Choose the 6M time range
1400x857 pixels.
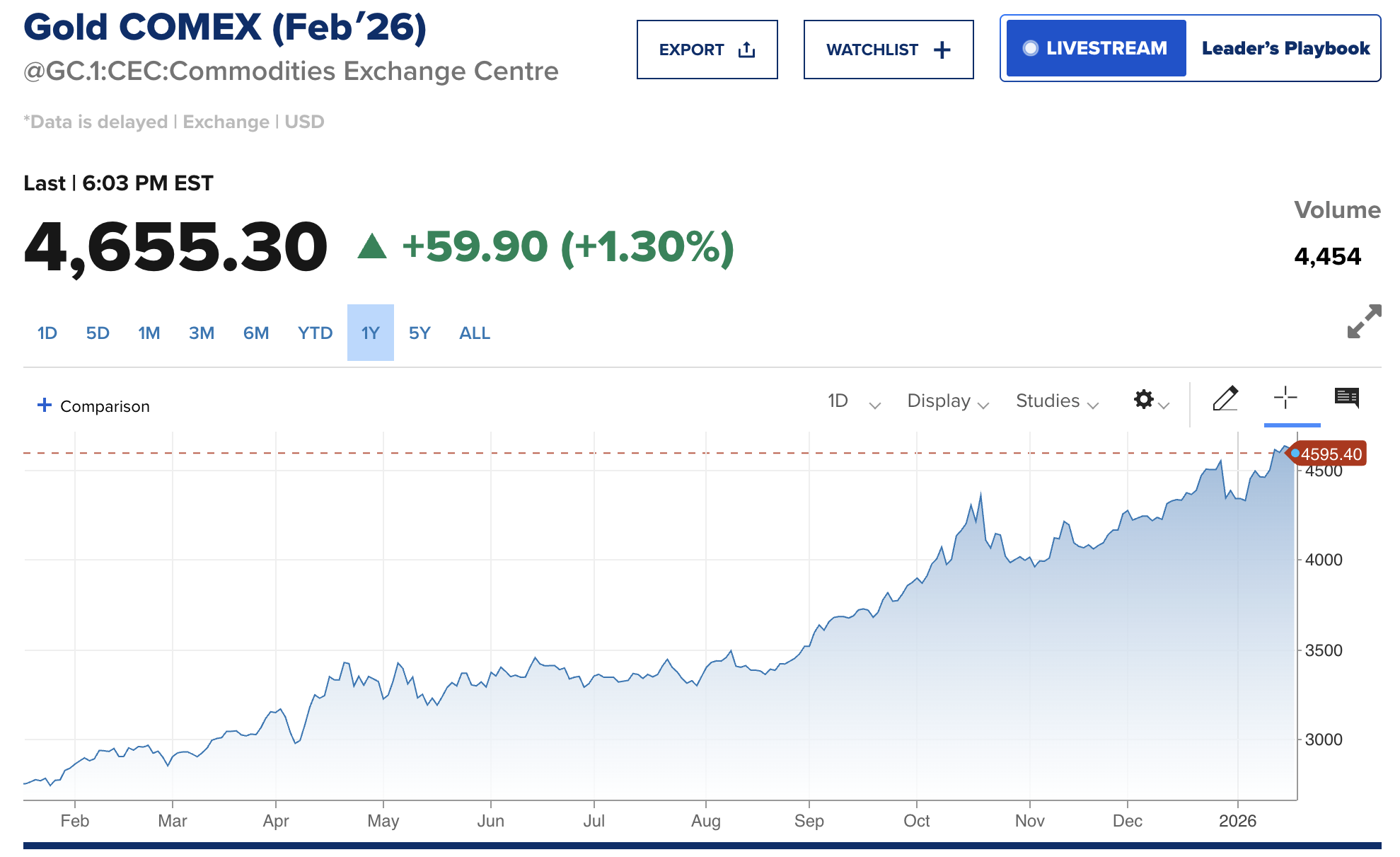pyautogui.click(x=256, y=333)
